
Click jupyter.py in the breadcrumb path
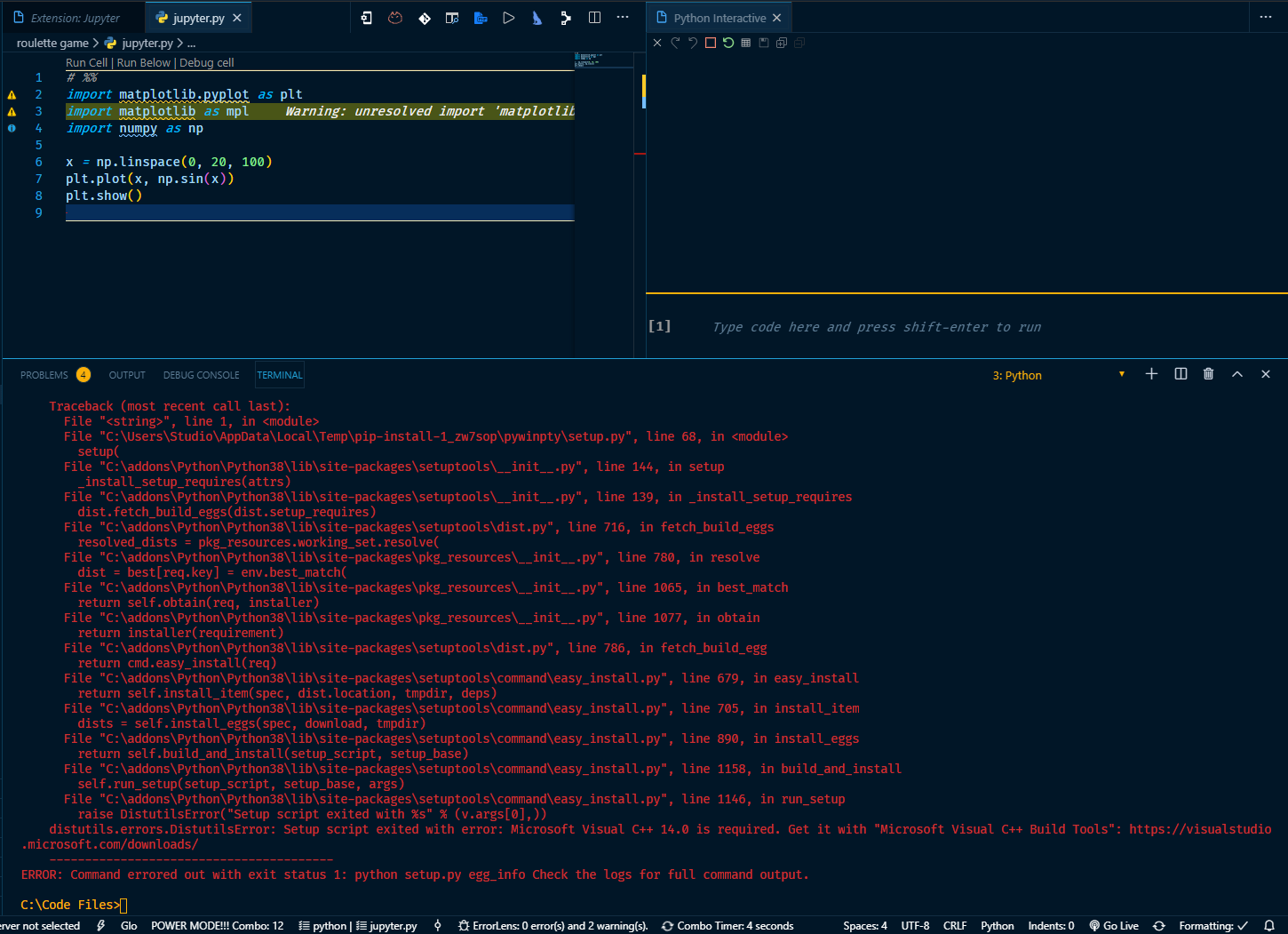click(147, 43)
